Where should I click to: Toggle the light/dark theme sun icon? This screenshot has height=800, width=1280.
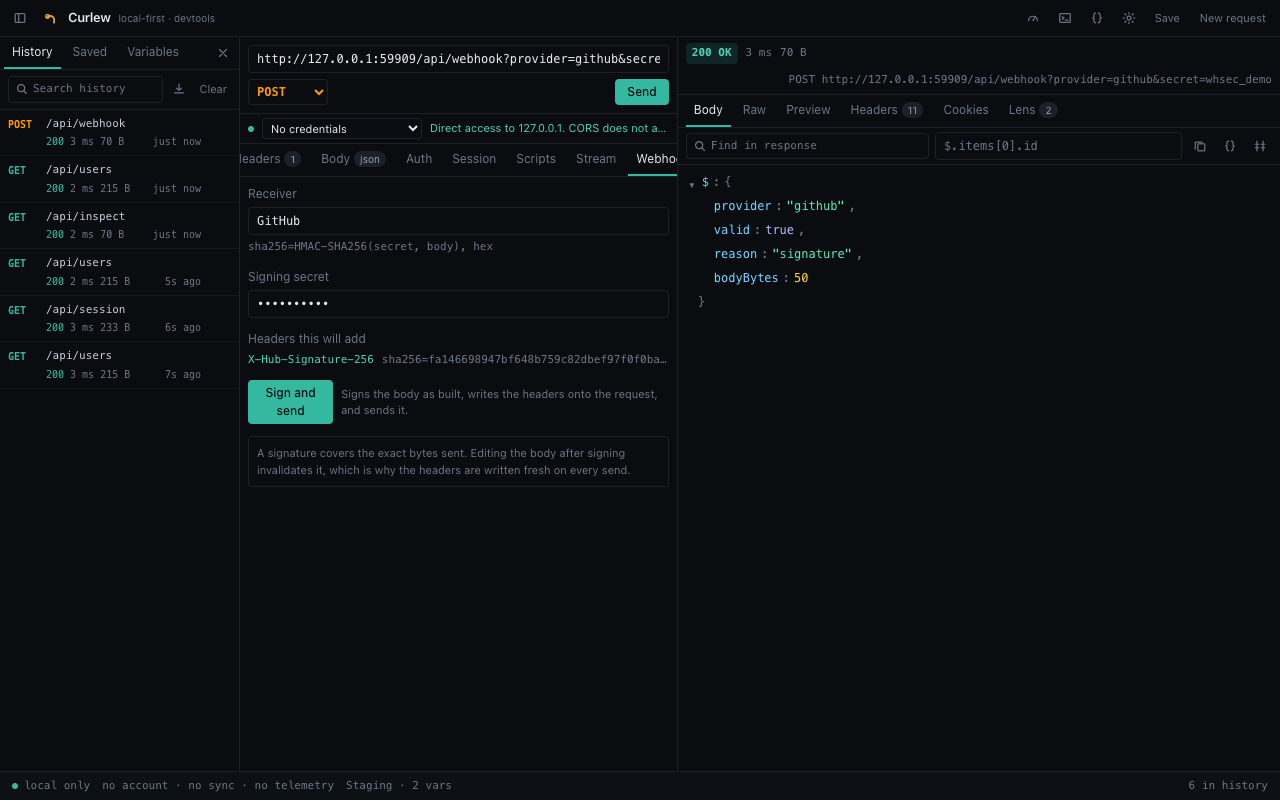1129,18
